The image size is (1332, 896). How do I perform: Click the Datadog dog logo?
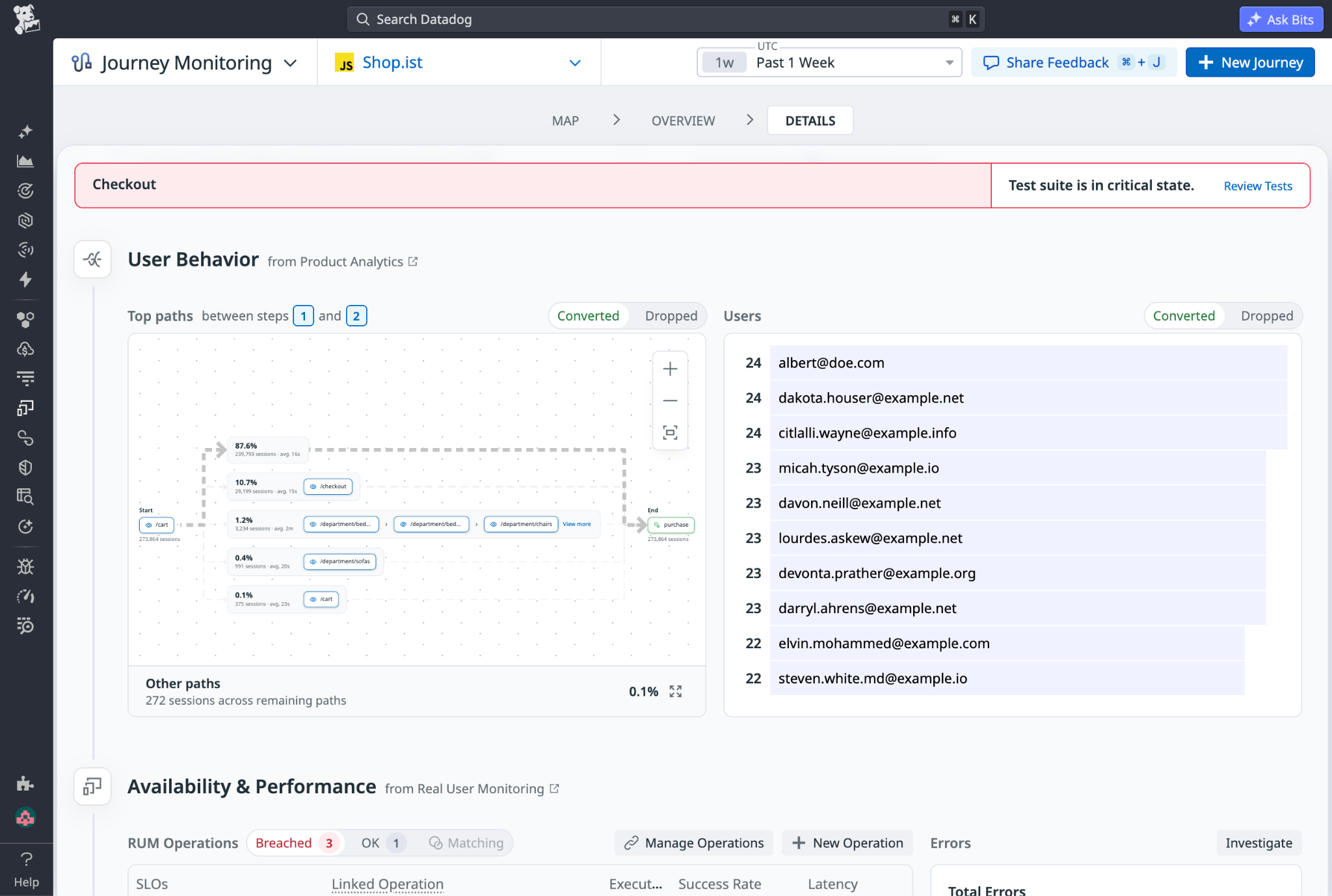[x=26, y=20]
